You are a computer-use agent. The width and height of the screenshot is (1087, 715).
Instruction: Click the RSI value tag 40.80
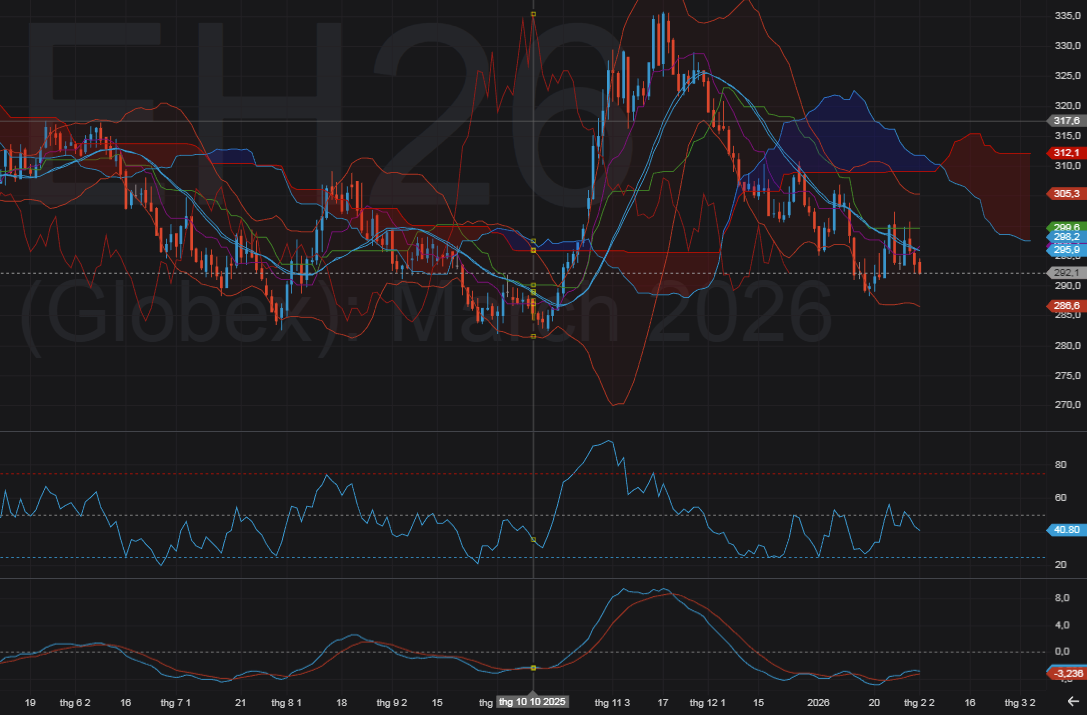pos(1066,530)
